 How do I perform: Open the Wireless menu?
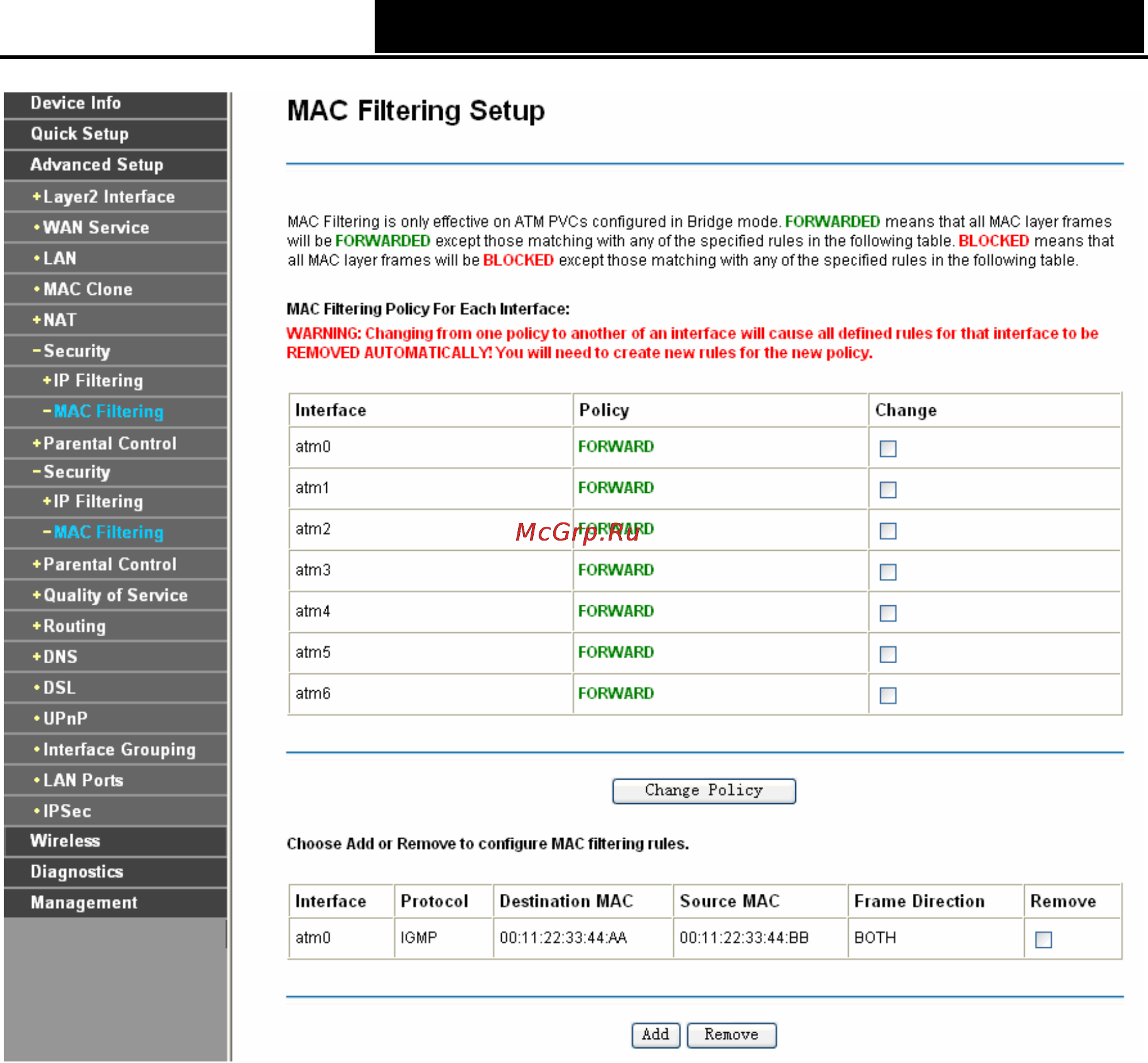pos(116,841)
